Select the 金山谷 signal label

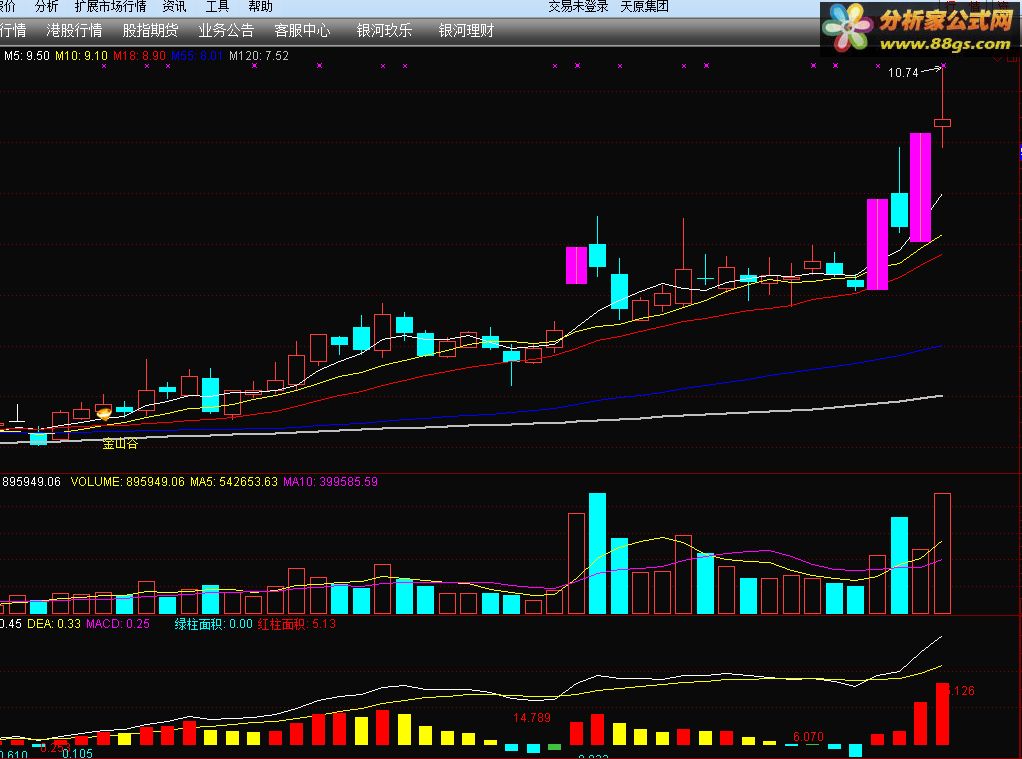(121, 444)
